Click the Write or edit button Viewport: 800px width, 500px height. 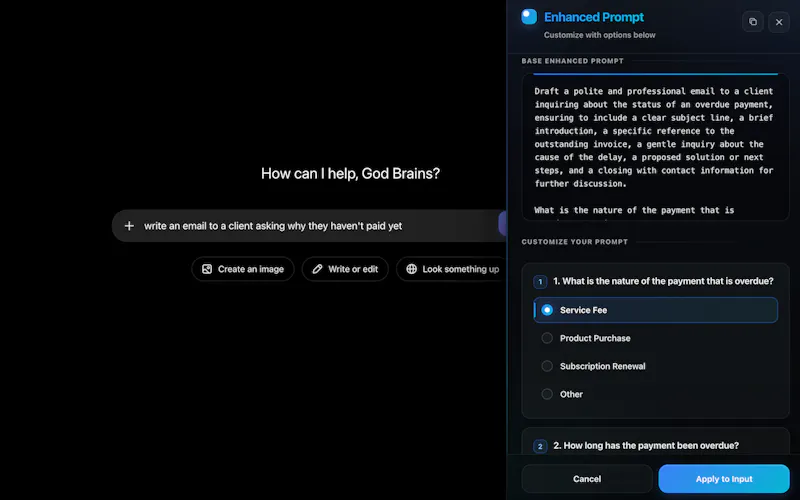click(345, 269)
